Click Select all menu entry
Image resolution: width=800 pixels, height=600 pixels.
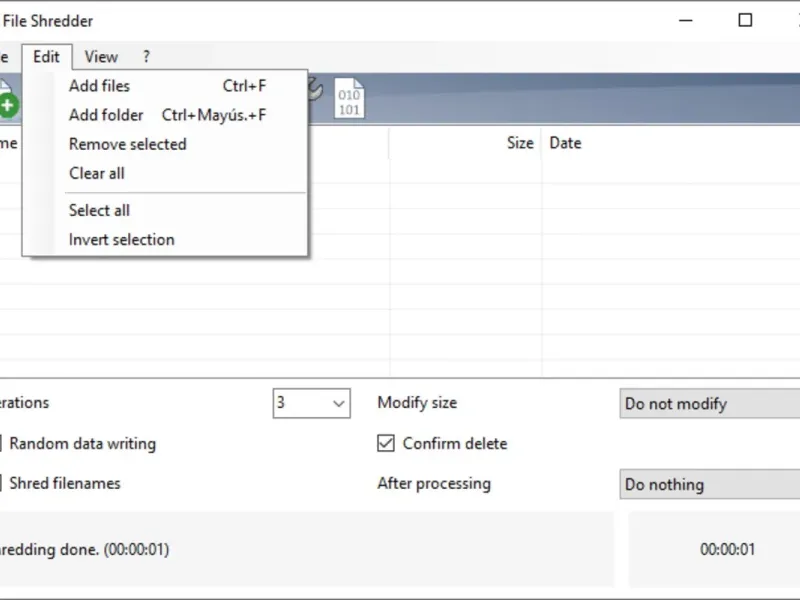click(x=99, y=210)
